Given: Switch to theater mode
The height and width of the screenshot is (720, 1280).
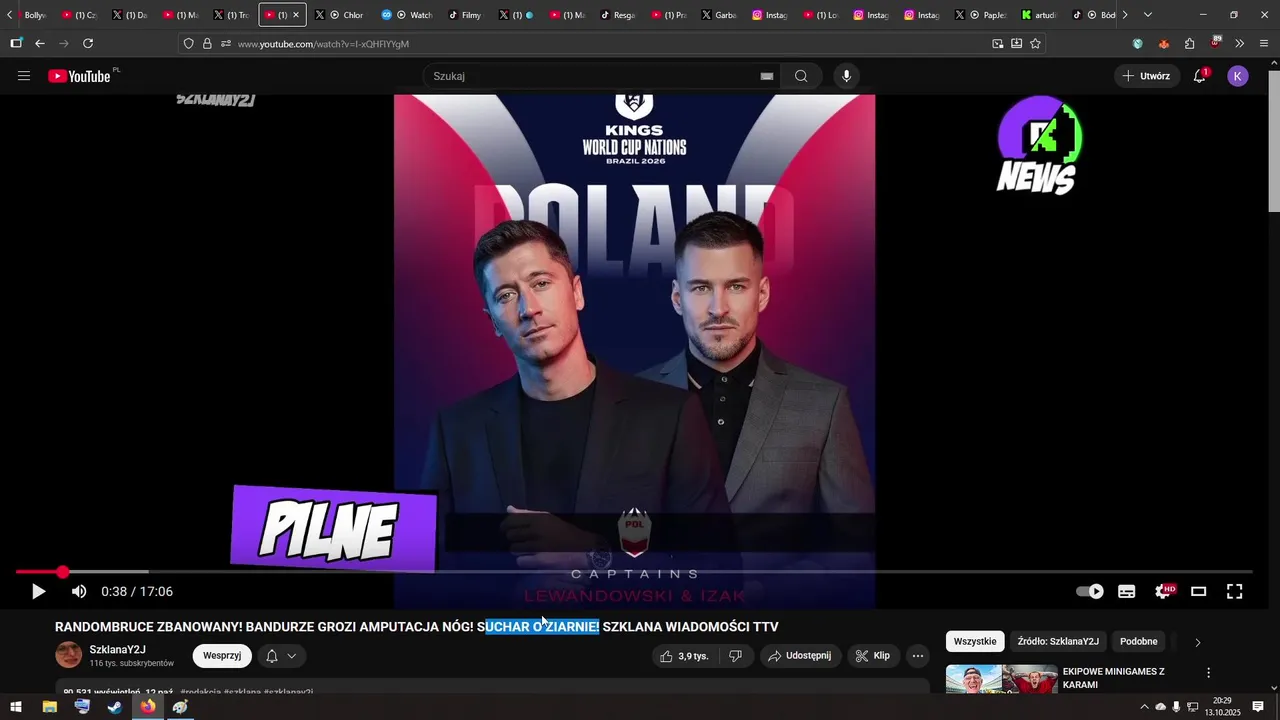Looking at the screenshot, I should click(1199, 592).
